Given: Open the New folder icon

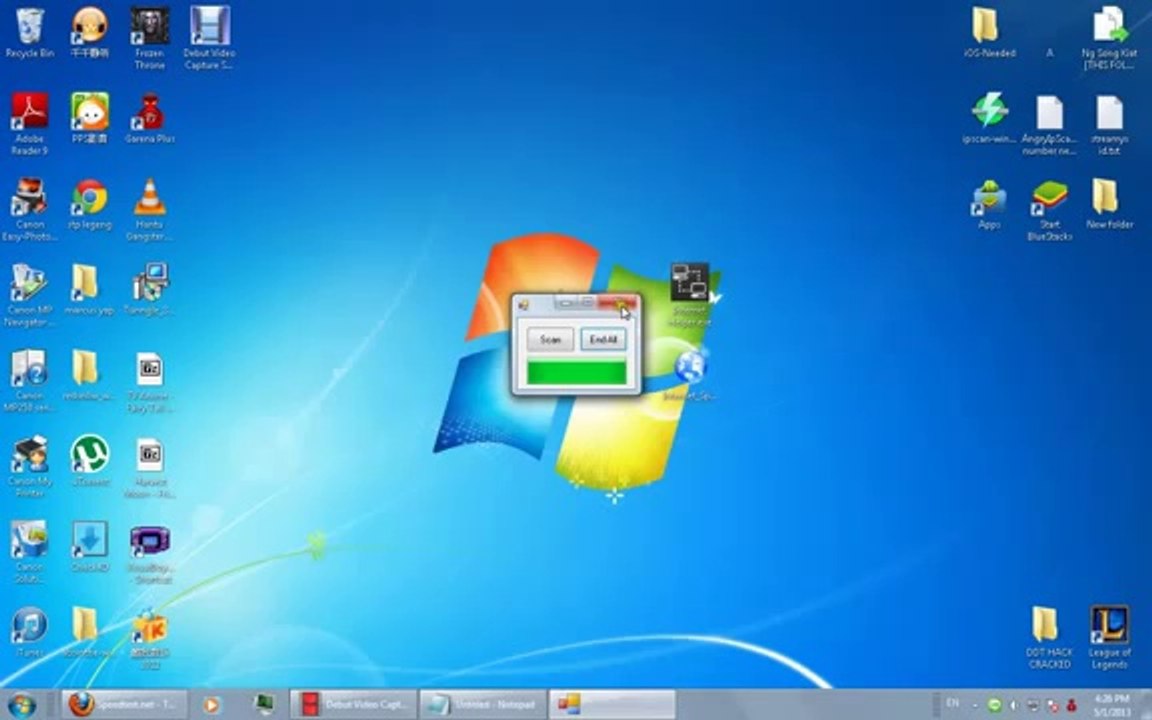Looking at the screenshot, I should coord(1109,204).
